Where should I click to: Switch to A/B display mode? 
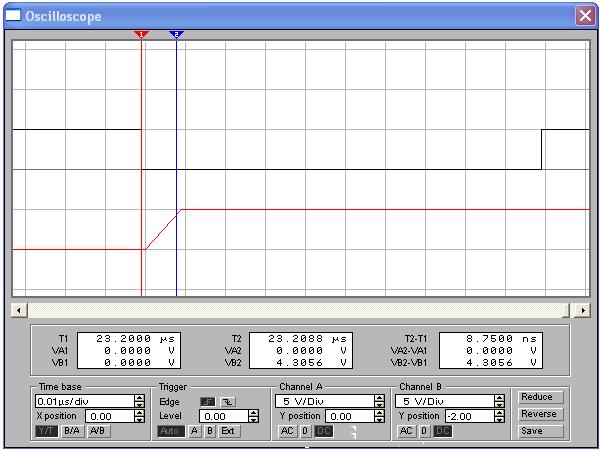tap(97, 431)
